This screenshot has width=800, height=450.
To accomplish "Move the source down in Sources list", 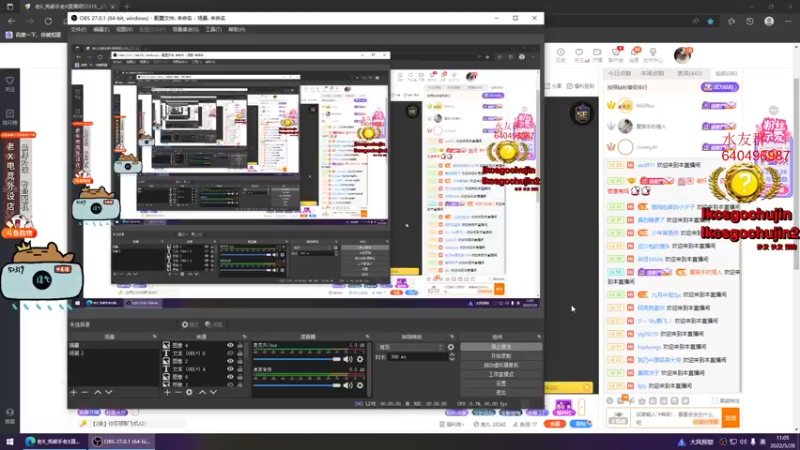I will pos(213,392).
